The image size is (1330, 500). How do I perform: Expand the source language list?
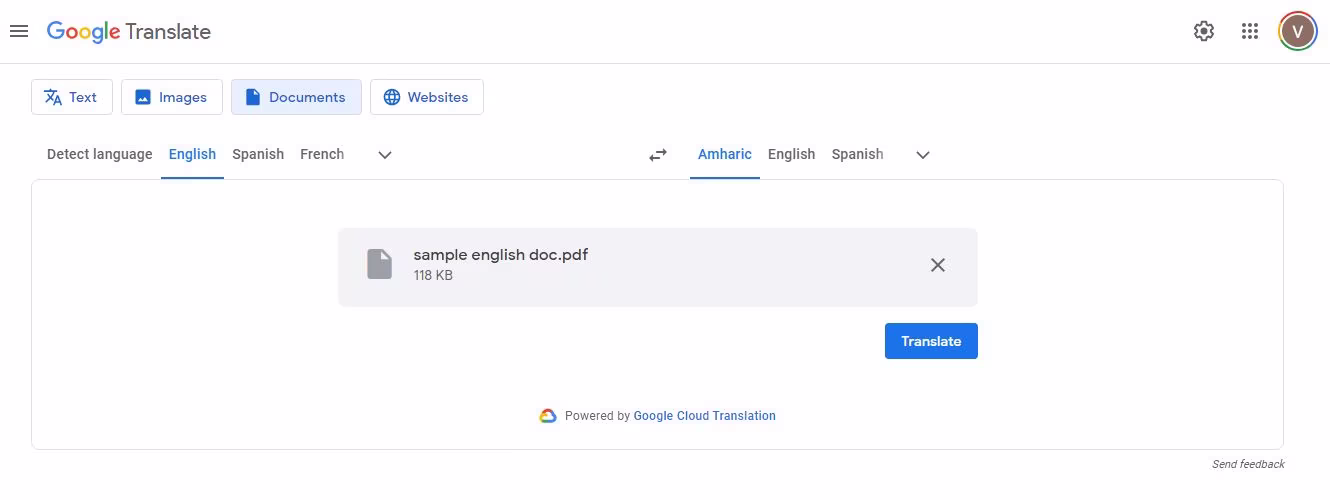385,155
